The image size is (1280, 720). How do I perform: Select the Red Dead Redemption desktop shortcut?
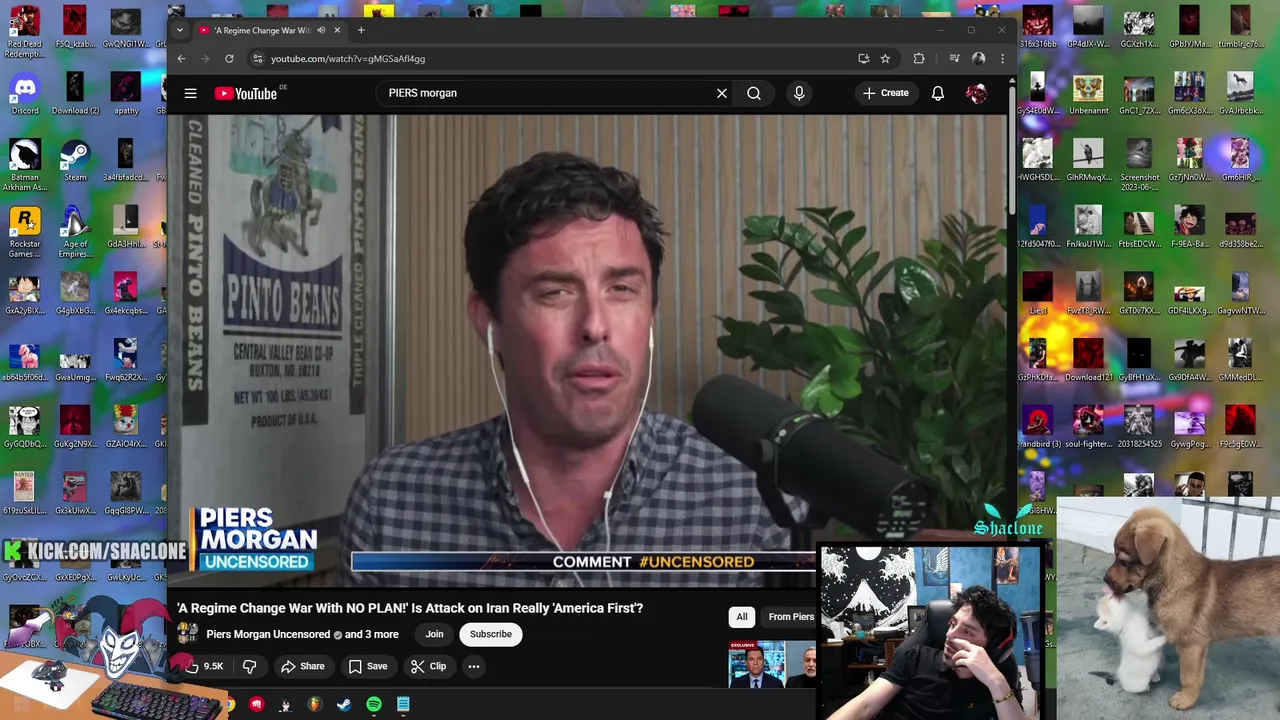(x=25, y=30)
